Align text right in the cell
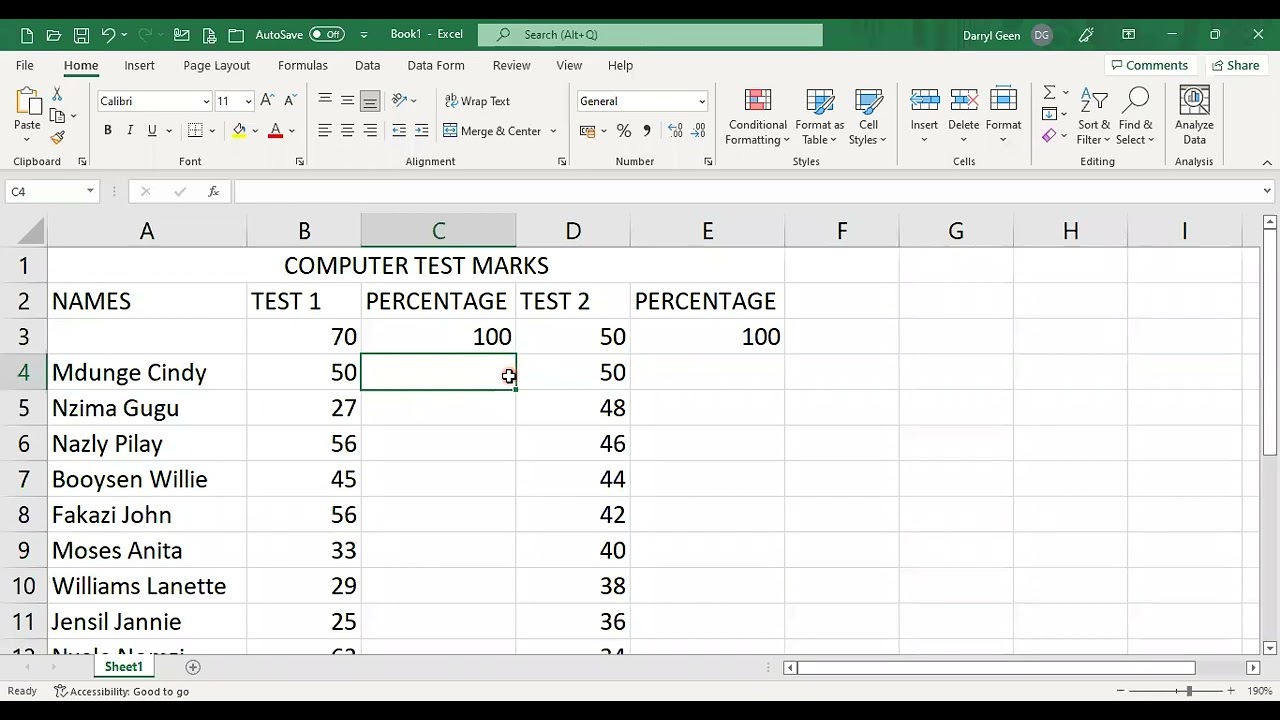Viewport: 1280px width, 720px height. pyautogui.click(x=370, y=131)
